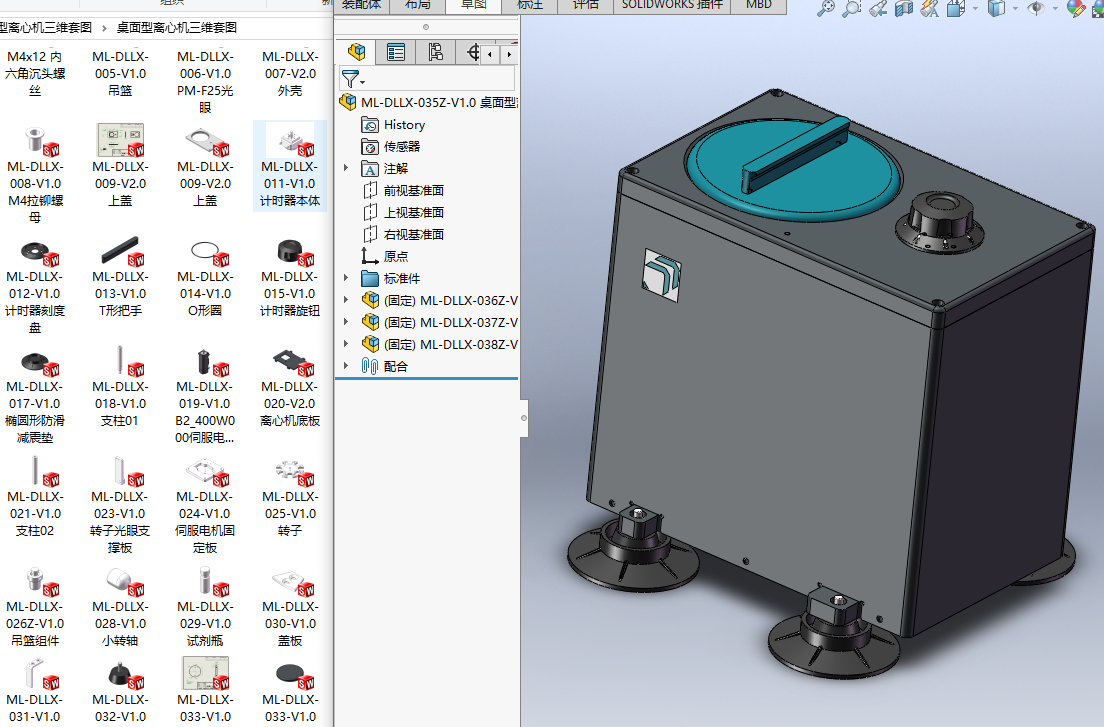Image resolution: width=1104 pixels, height=727 pixels.
Task: Toggle the Hide/Show Items eye icon
Action: click(x=1036, y=9)
